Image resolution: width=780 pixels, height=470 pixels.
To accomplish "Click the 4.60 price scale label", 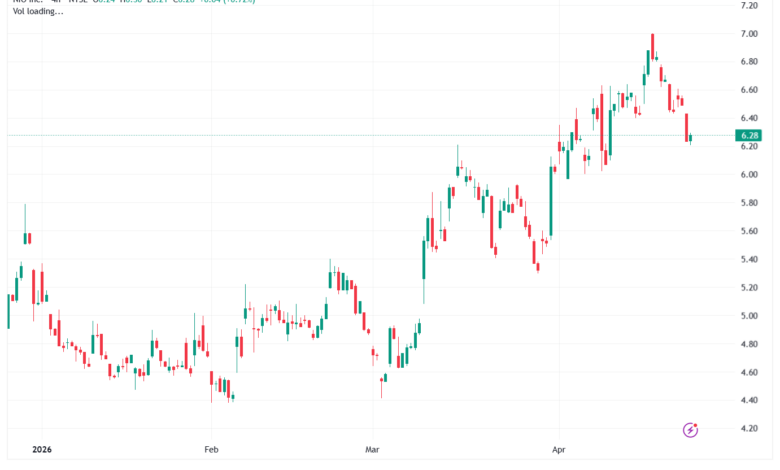I will point(749,372).
